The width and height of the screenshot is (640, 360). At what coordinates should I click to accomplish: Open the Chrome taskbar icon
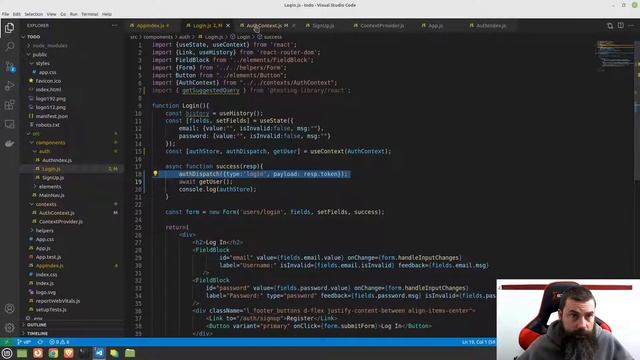tap(53, 353)
